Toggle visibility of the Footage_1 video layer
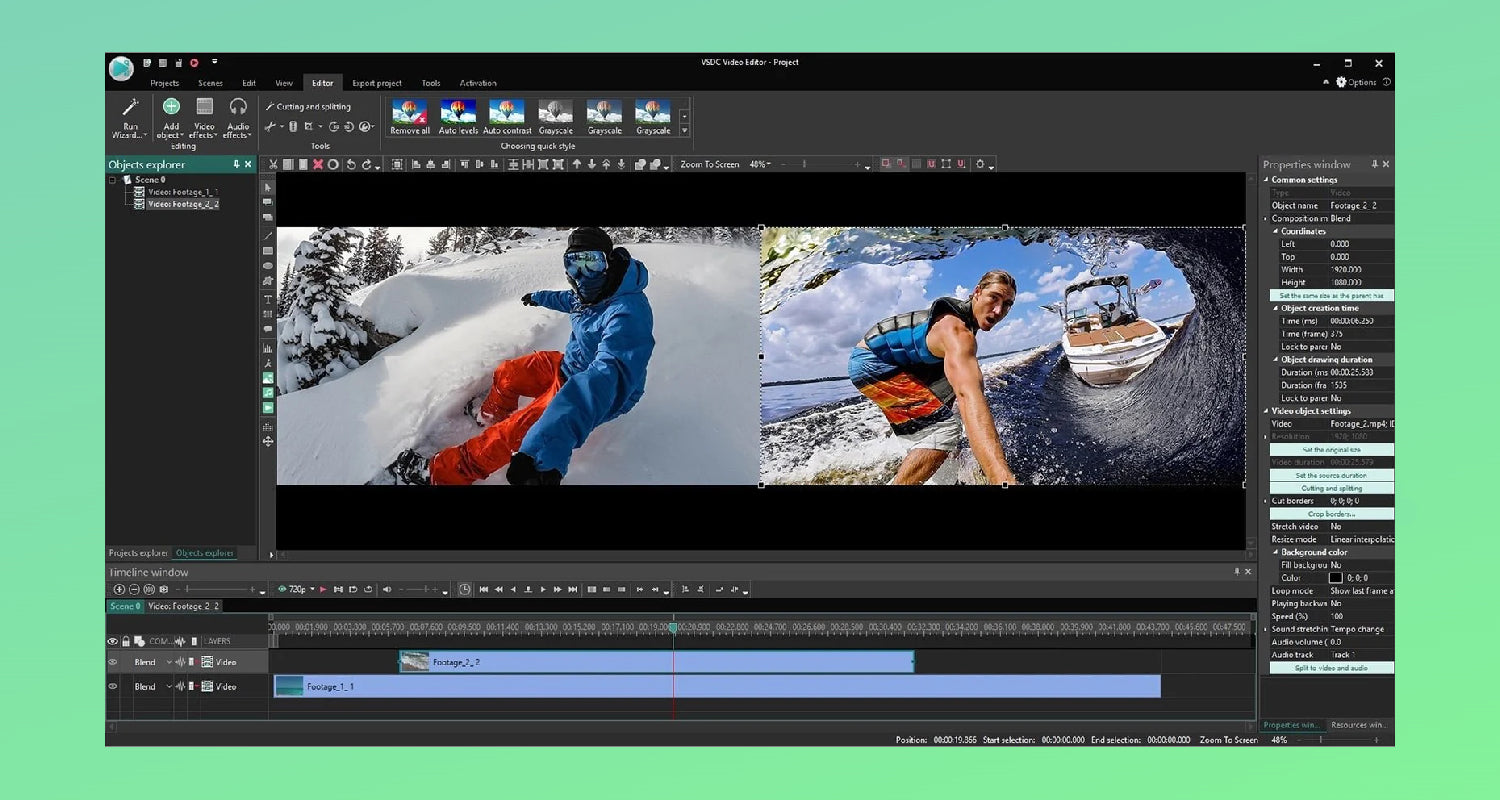The height and width of the screenshot is (800, 1500). [112, 686]
